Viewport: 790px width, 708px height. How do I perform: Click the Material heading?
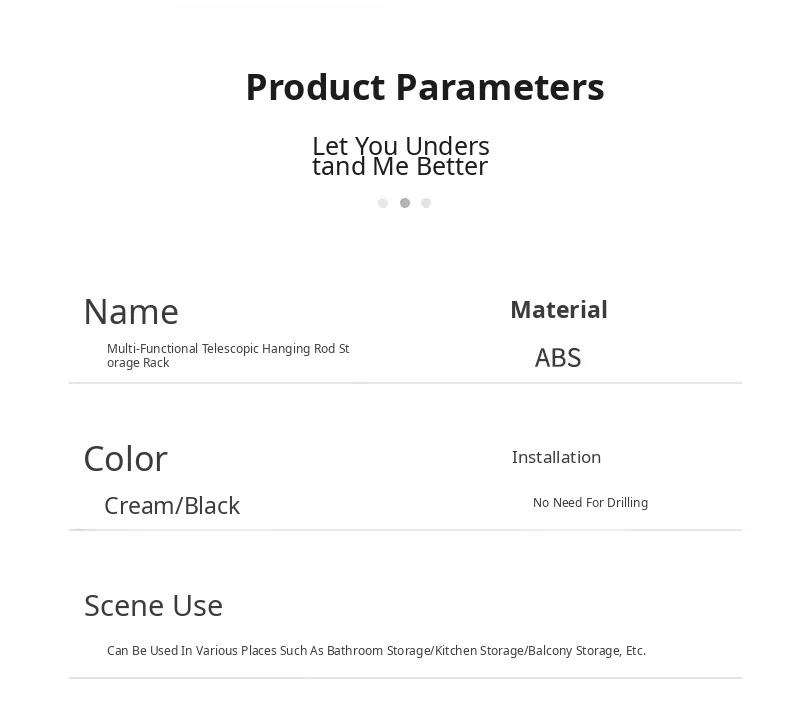coord(558,310)
